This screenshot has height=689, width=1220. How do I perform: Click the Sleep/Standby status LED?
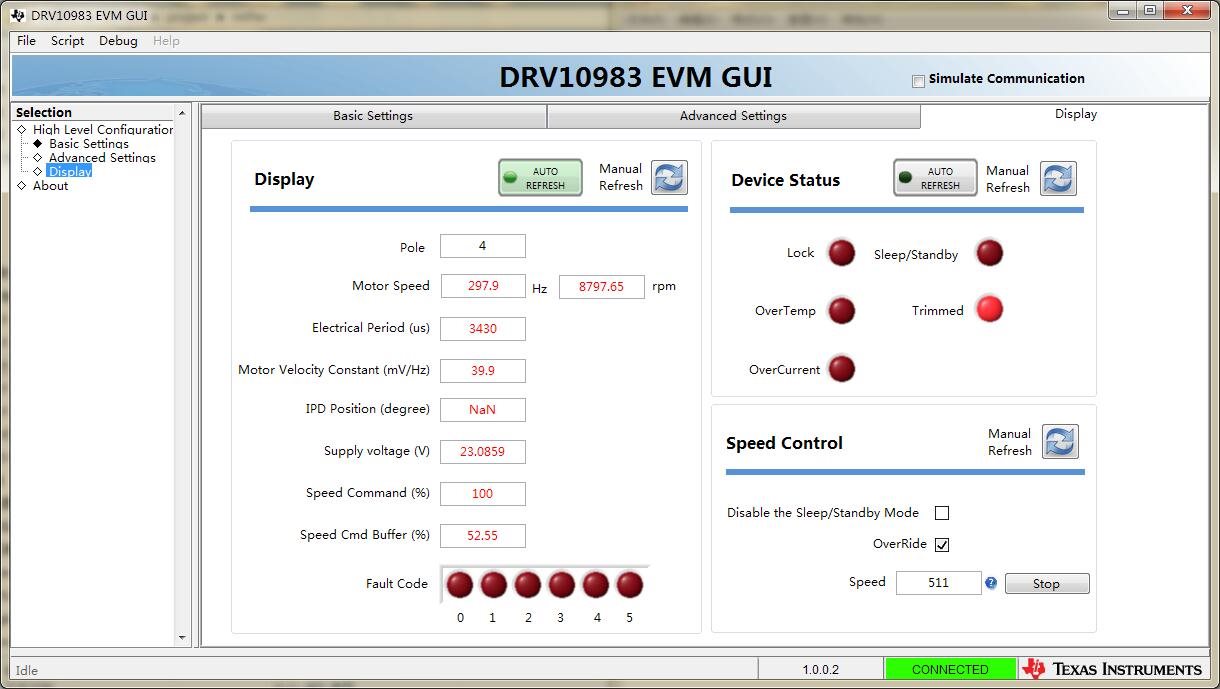(x=989, y=253)
